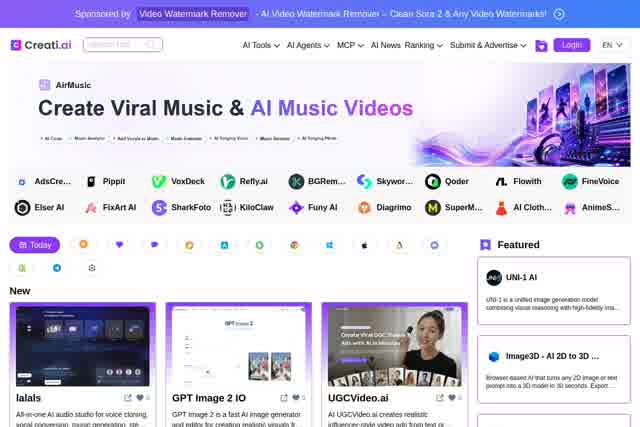The width and height of the screenshot is (640, 427).
Task: Open the SuperM... tool link
Action: 454,207
